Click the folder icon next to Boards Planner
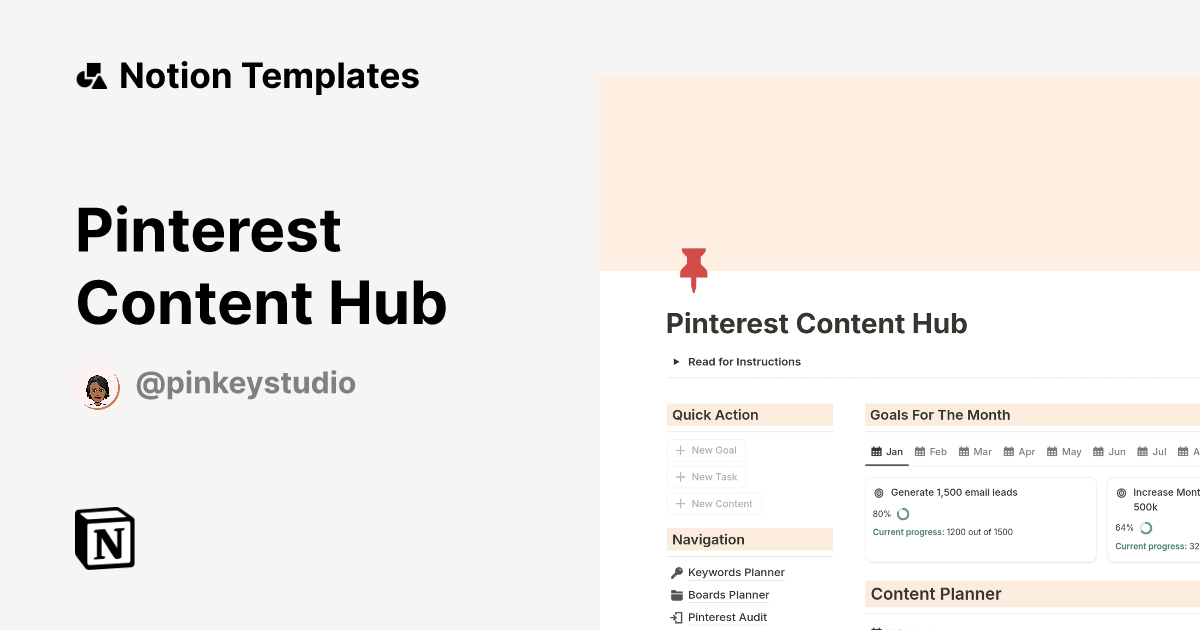Image resolution: width=1200 pixels, height=630 pixels. click(677, 594)
